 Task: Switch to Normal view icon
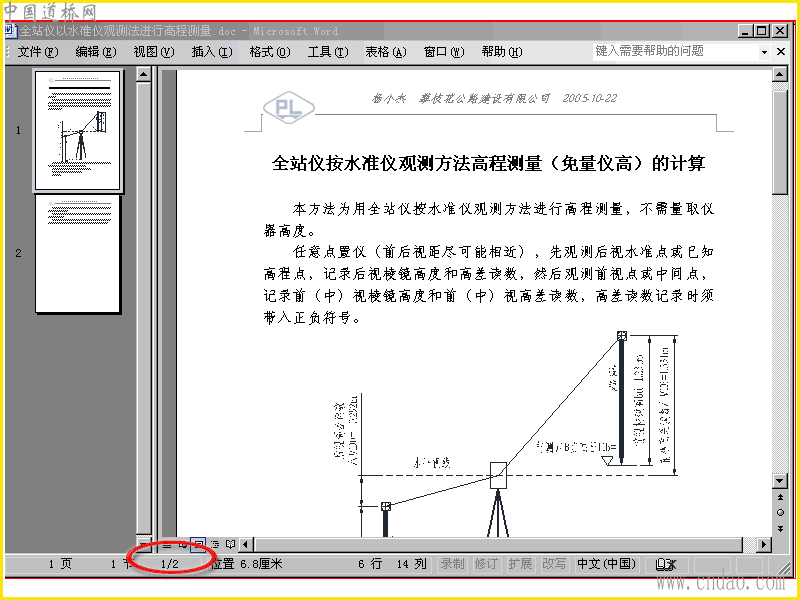167,545
